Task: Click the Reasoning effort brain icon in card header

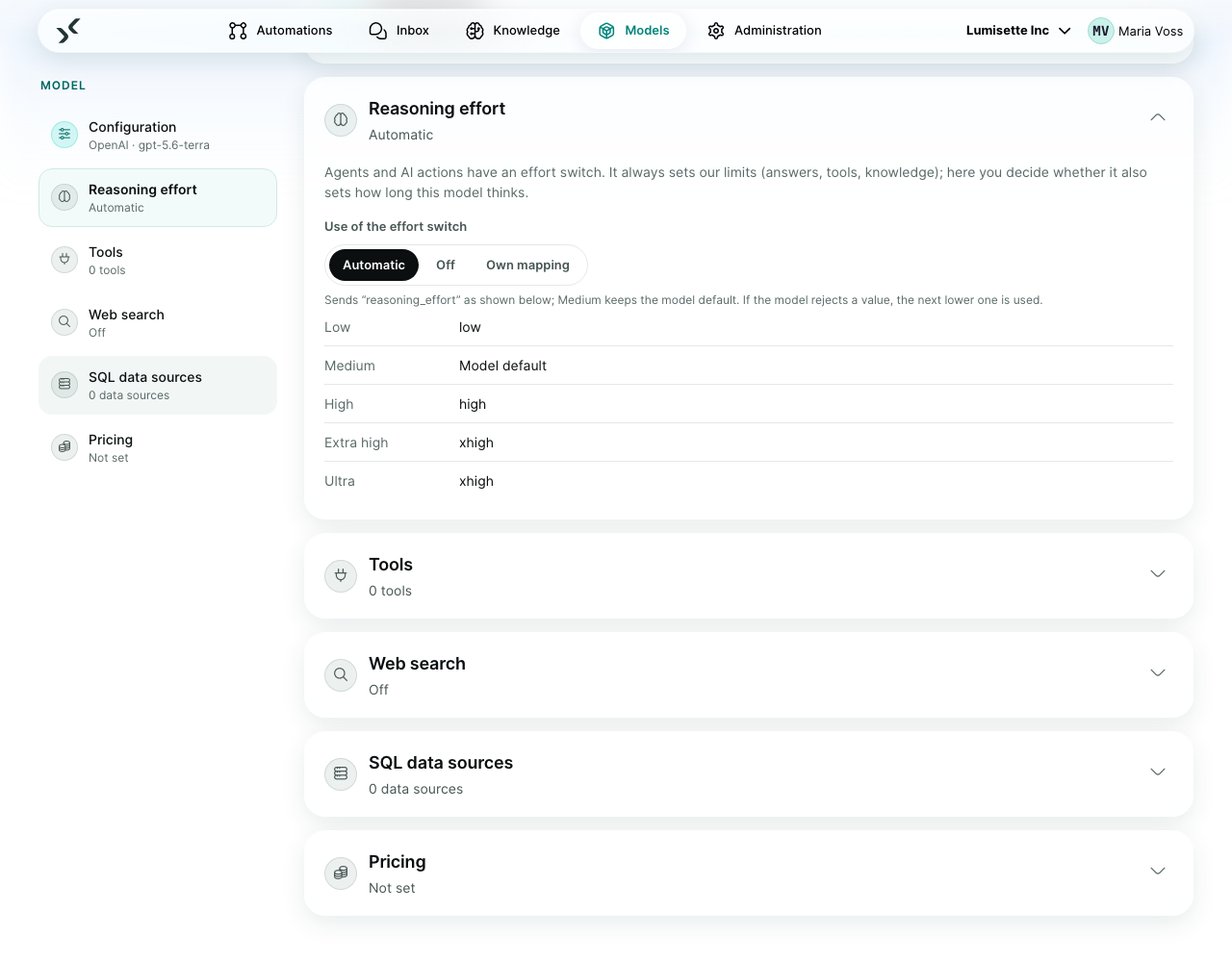Action: click(x=341, y=120)
